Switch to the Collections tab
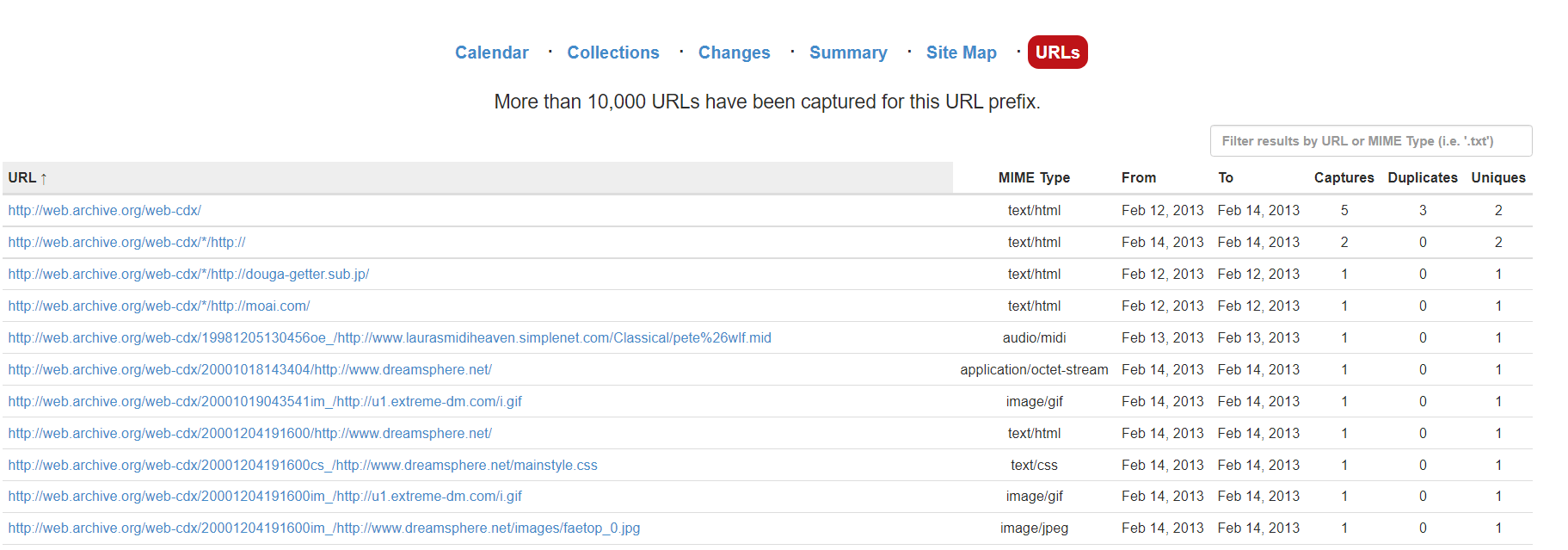Viewport: 1568px width, 550px height. coord(612,53)
